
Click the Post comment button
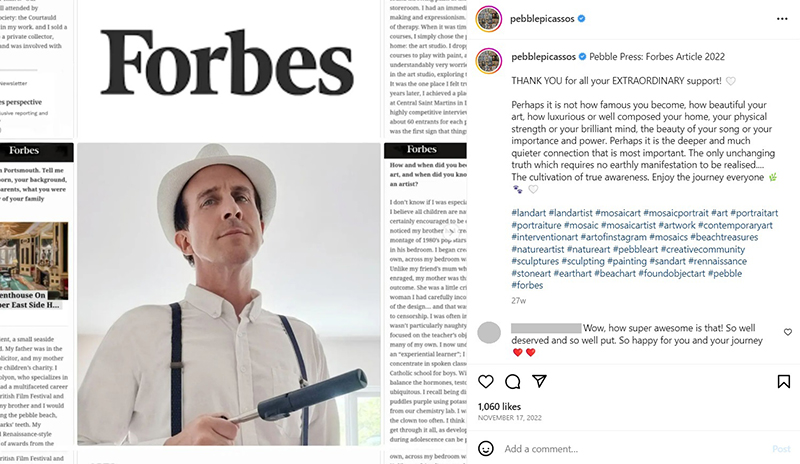781,449
